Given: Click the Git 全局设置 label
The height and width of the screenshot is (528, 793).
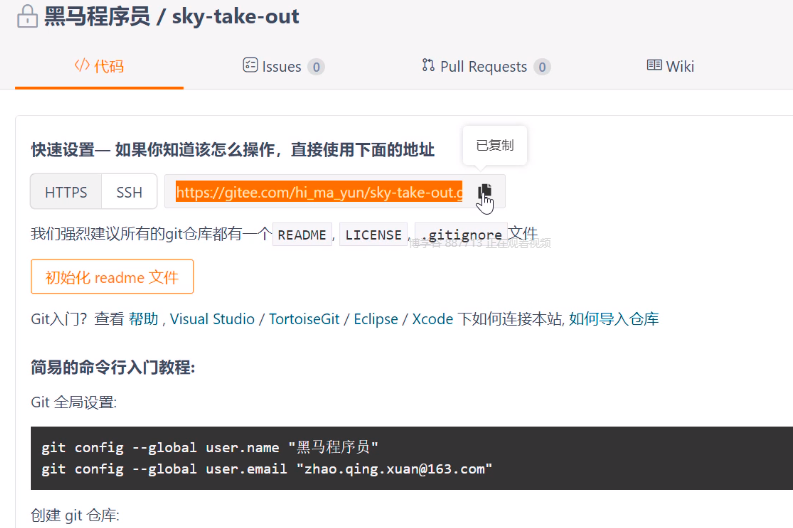Looking at the screenshot, I should [x=74, y=403].
